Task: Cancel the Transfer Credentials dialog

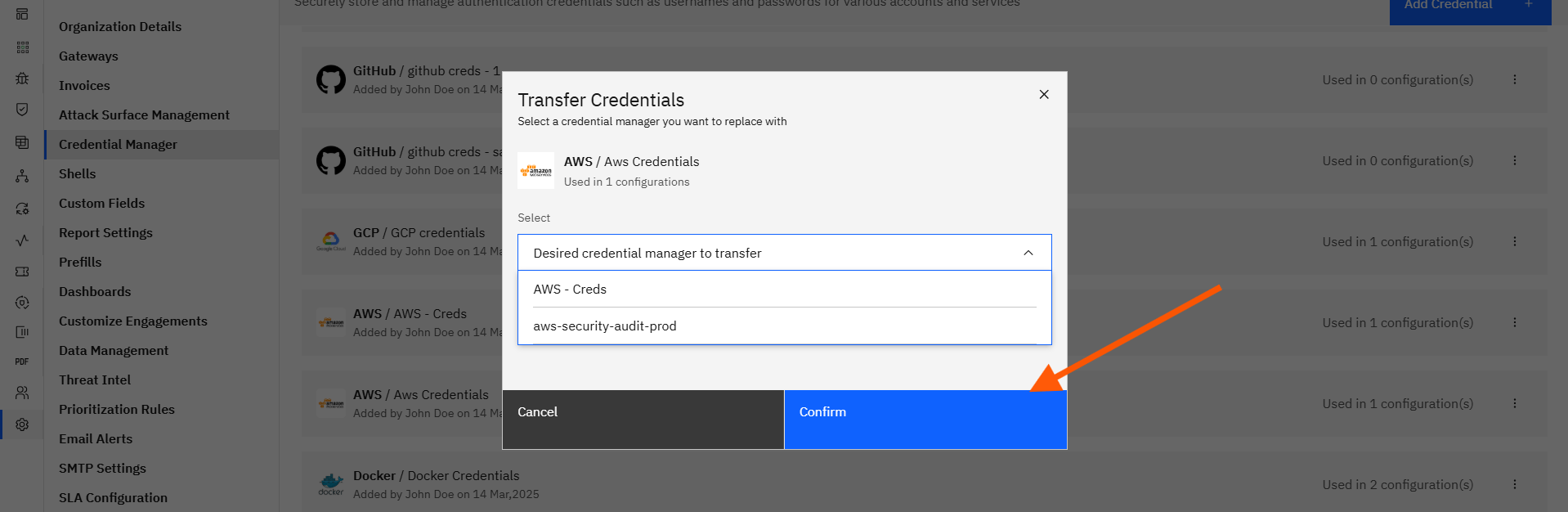Action: (x=643, y=420)
